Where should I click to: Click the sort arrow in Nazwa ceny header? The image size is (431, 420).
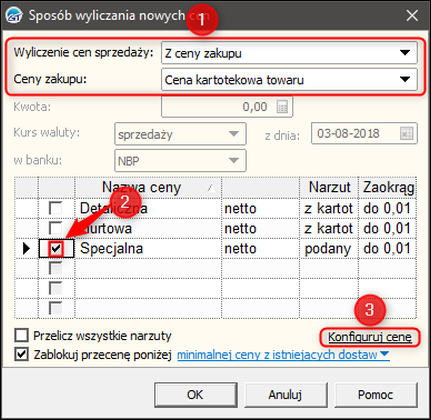click(x=211, y=188)
